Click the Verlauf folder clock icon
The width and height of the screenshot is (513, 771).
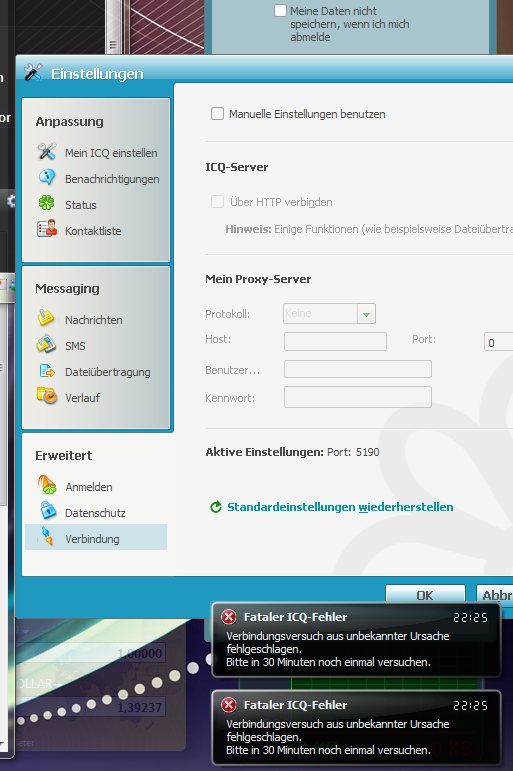coord(47,396)
